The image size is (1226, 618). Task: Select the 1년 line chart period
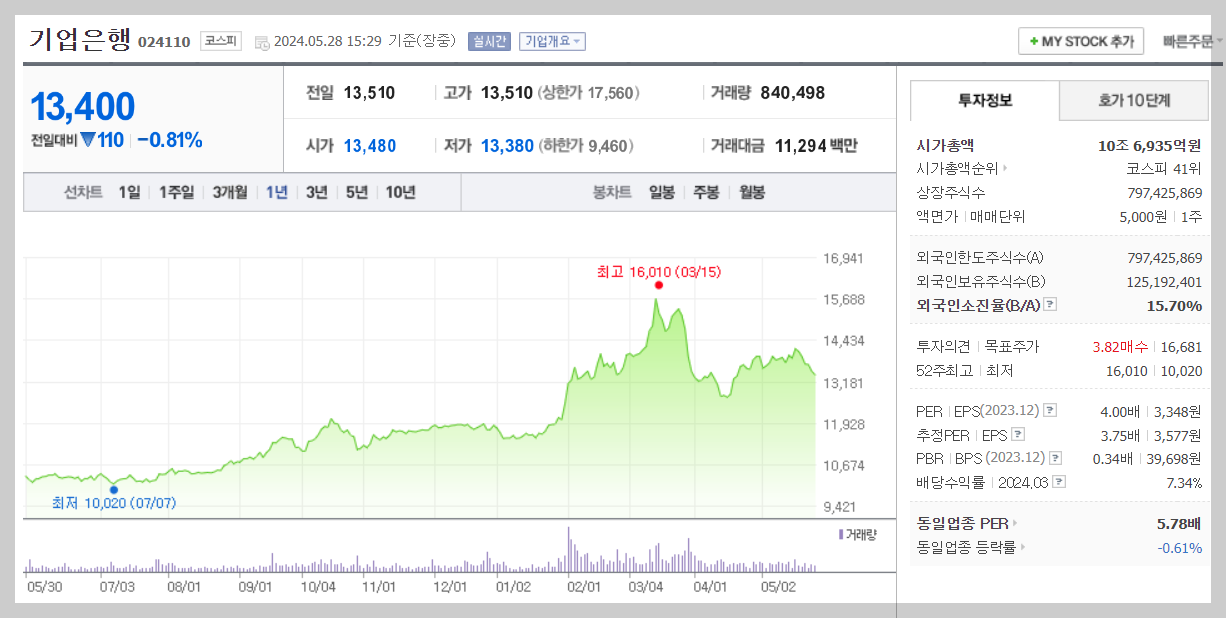(277, 192)
